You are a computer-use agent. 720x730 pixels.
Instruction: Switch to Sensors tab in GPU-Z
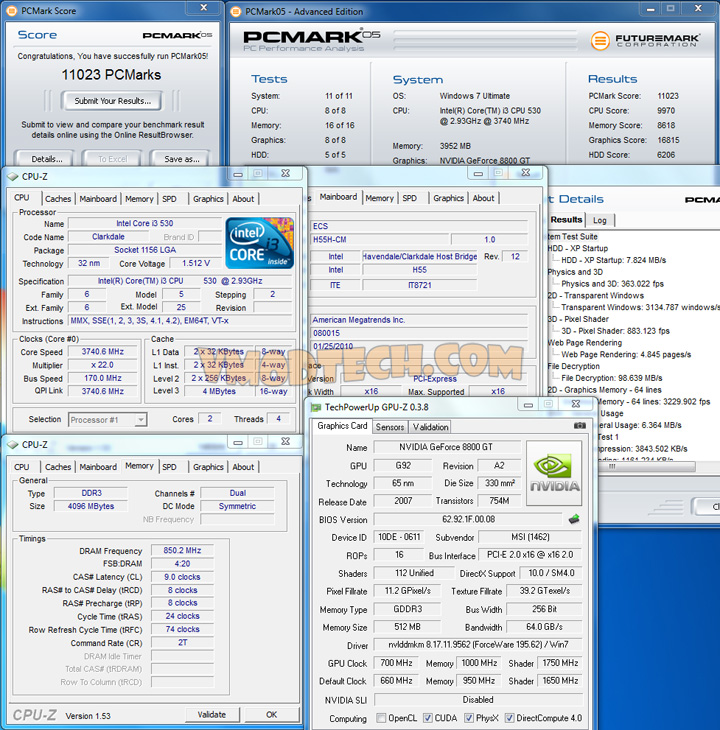pyautogui.click(x=390, y=427)
